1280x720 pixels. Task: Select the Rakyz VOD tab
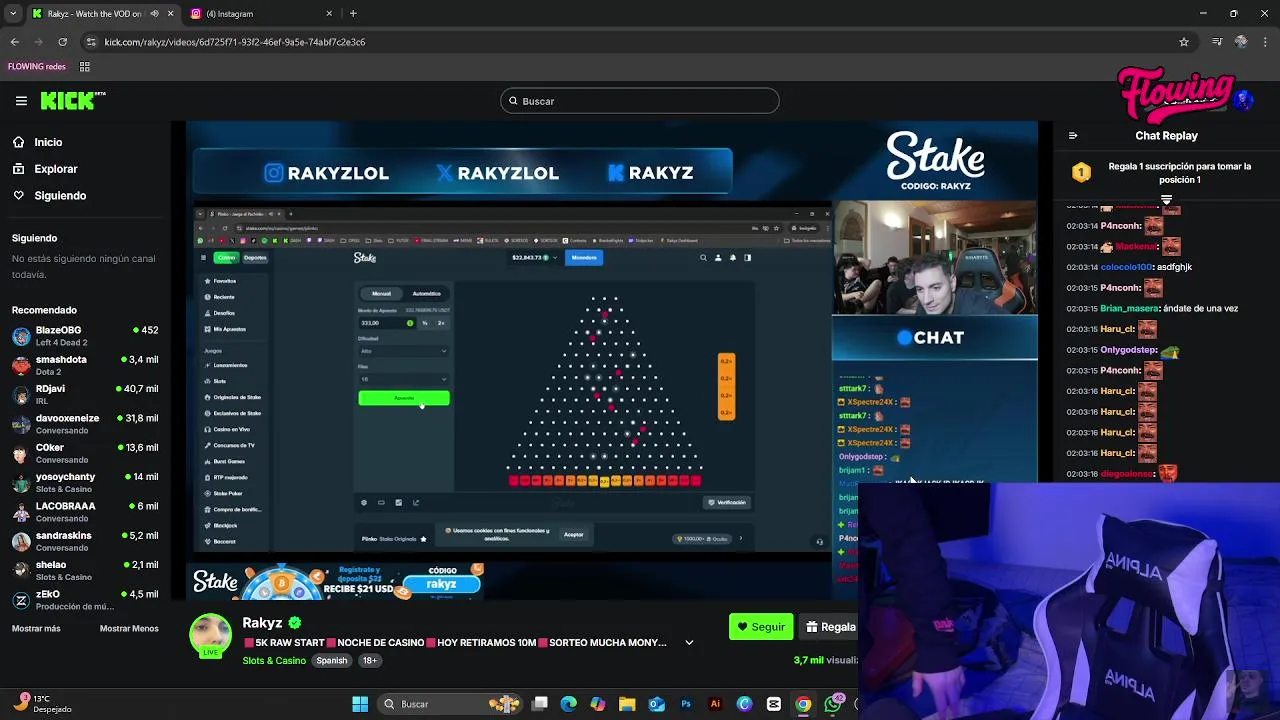coord(95,14)
